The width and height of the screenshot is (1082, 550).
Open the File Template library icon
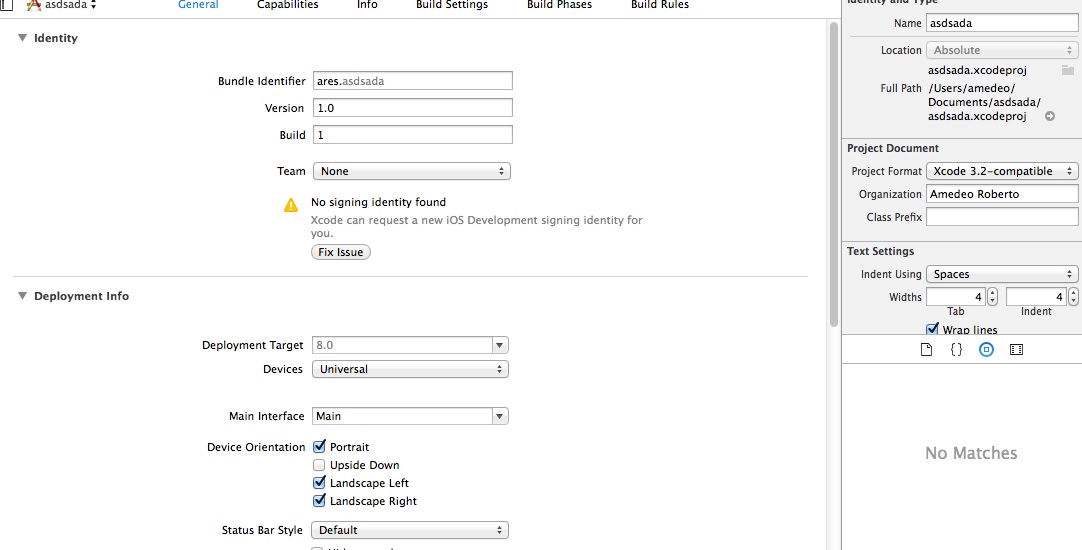point(927,350)
